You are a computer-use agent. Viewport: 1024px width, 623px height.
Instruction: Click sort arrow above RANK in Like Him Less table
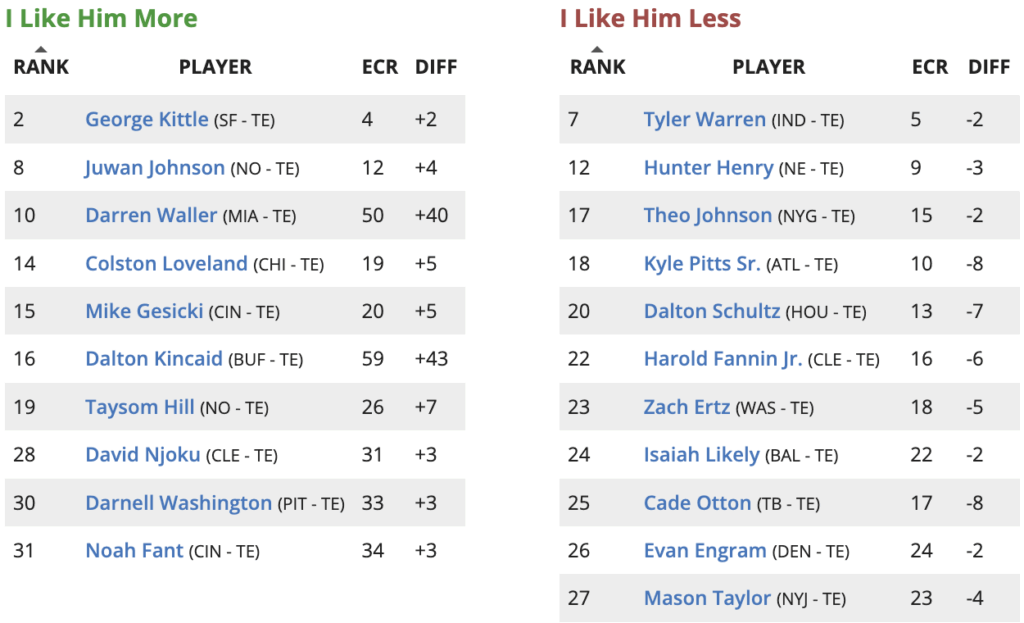click(597, 49)
